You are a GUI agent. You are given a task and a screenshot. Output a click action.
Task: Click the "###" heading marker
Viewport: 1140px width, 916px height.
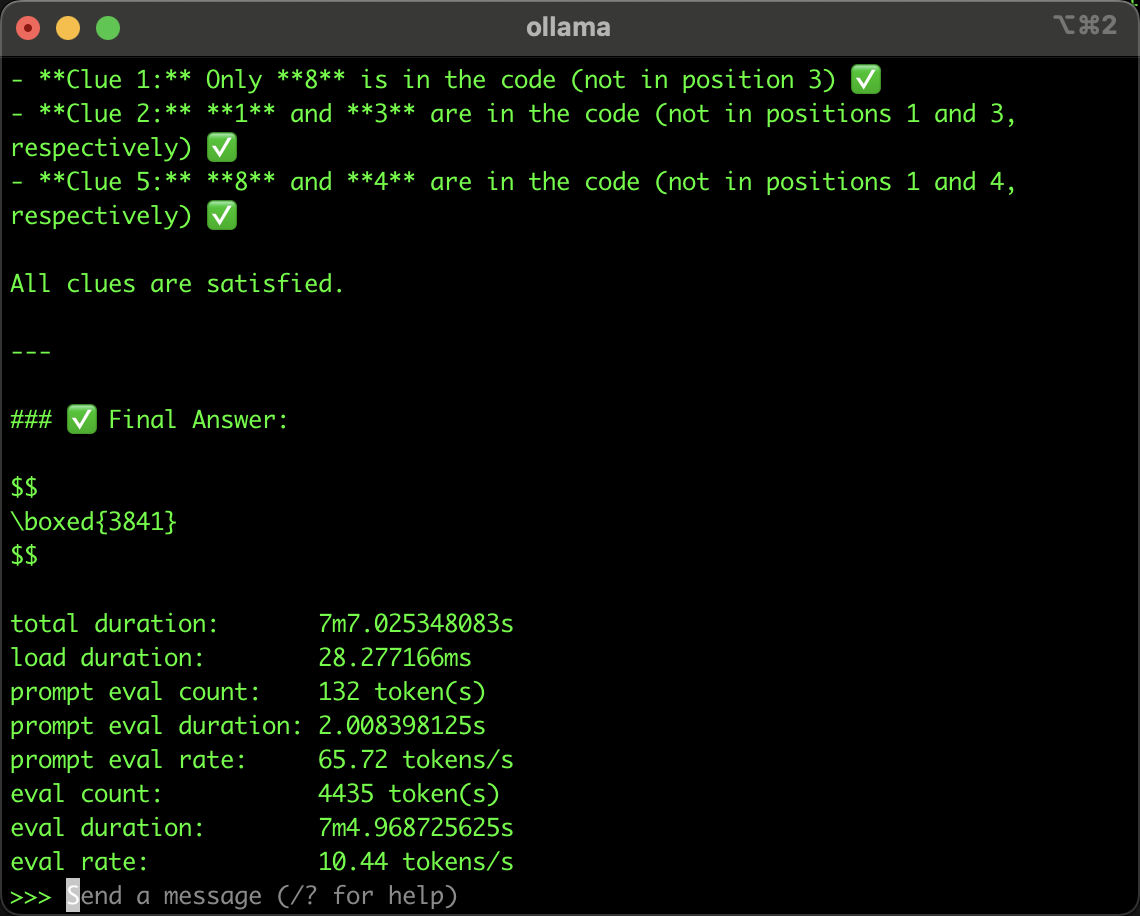click(30, 420)
